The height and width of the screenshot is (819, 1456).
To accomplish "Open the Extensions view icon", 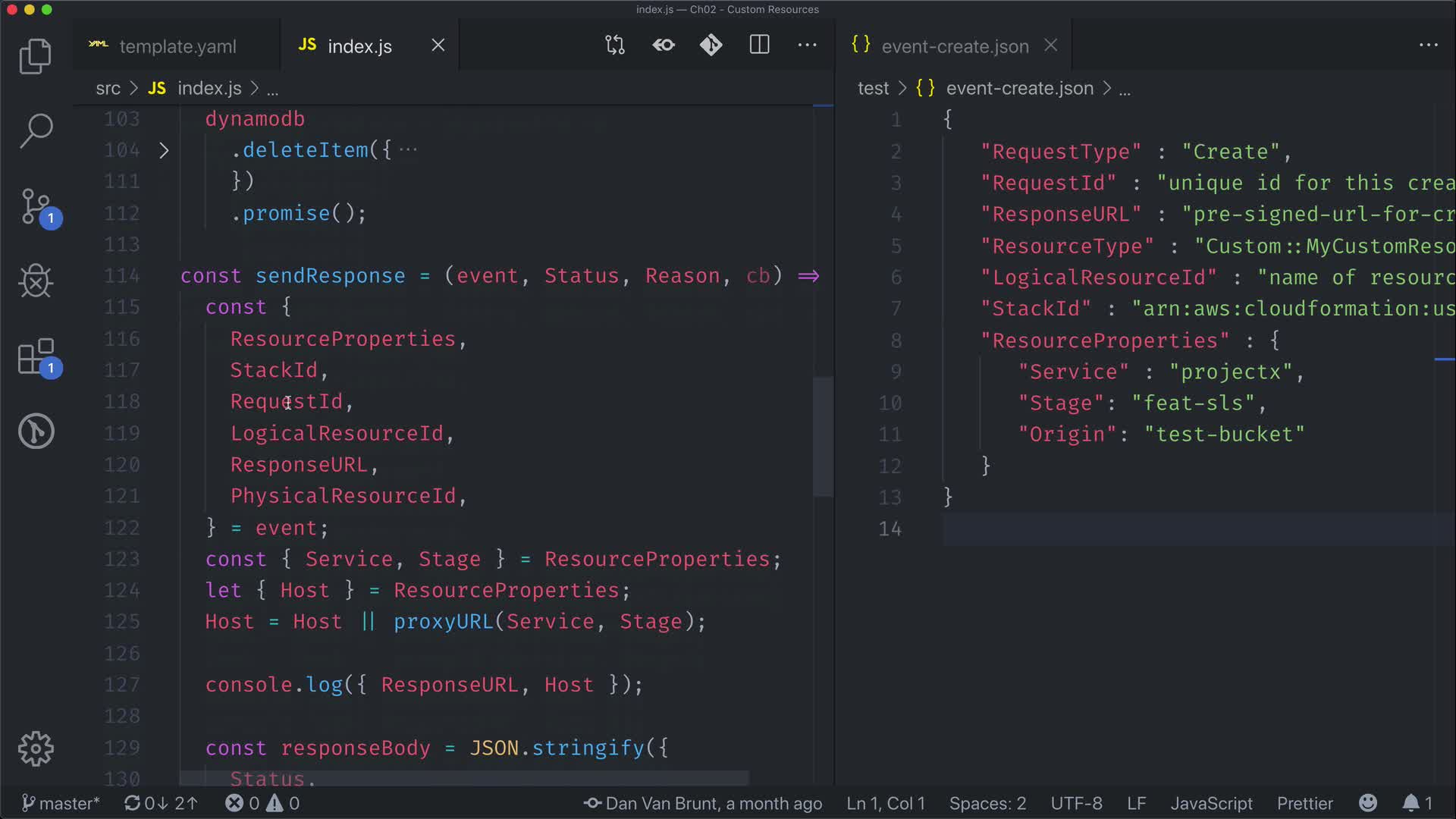I will tap(36, 356).
